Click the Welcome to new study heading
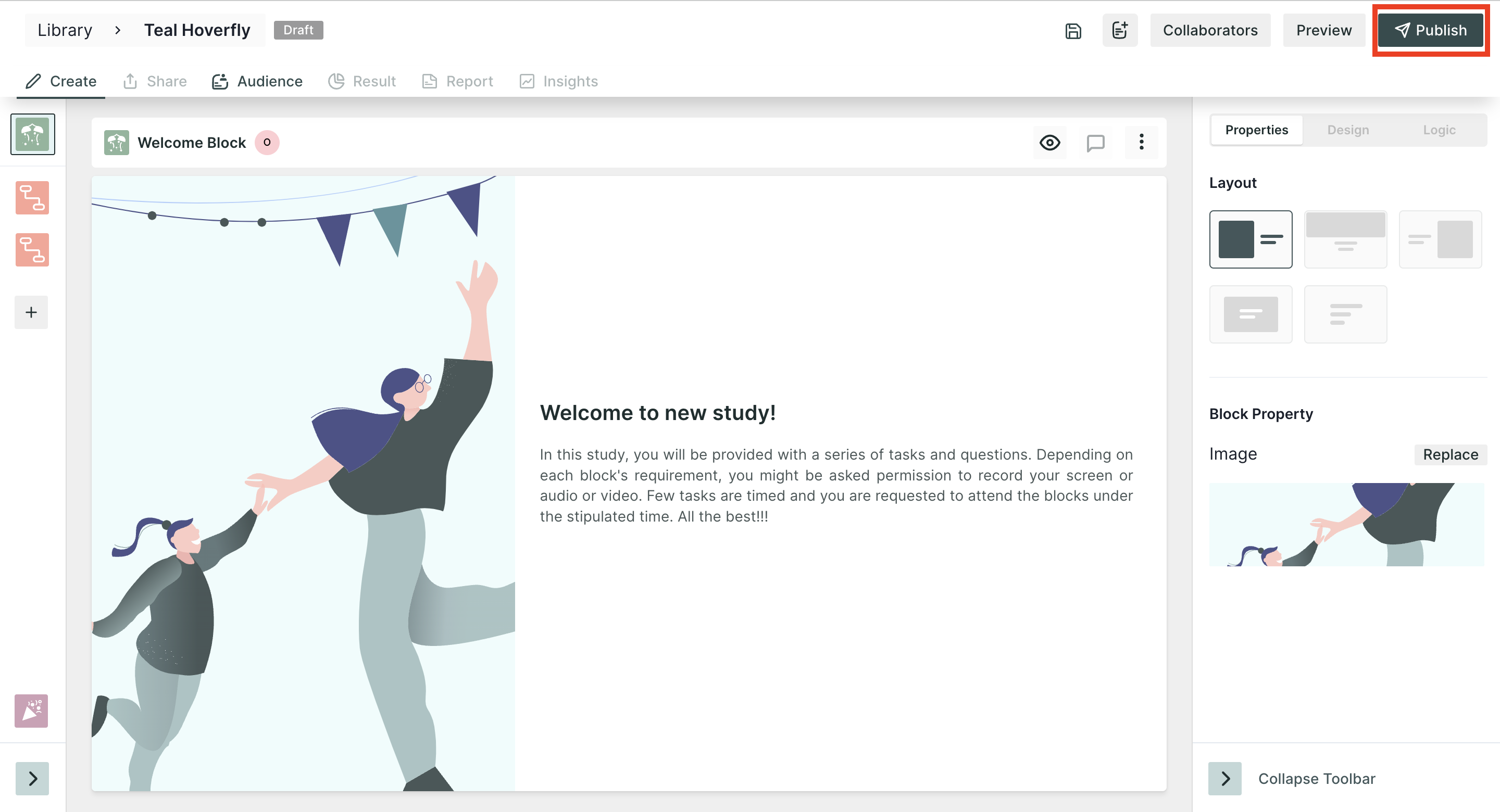Viewport: 1500px width, 812px height. 658,413
